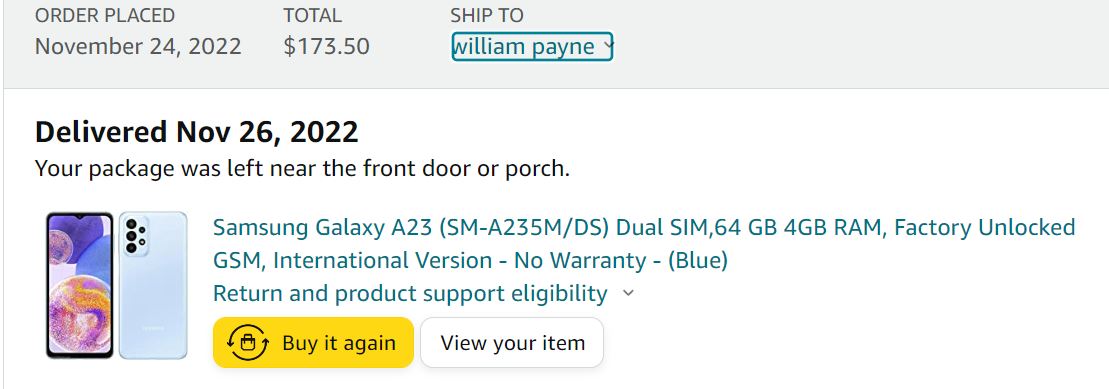This screenshot has height=389, width=1109.
Task: Click the View your item button
Action: 512,343
